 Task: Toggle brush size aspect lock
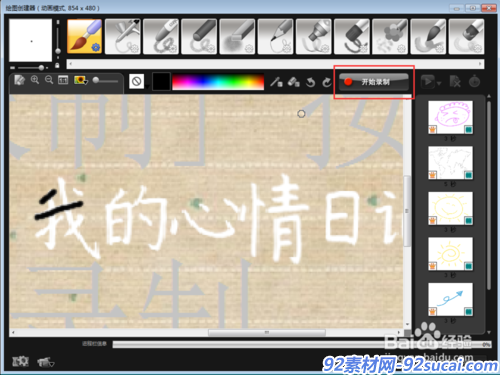(x=57, y=65)
